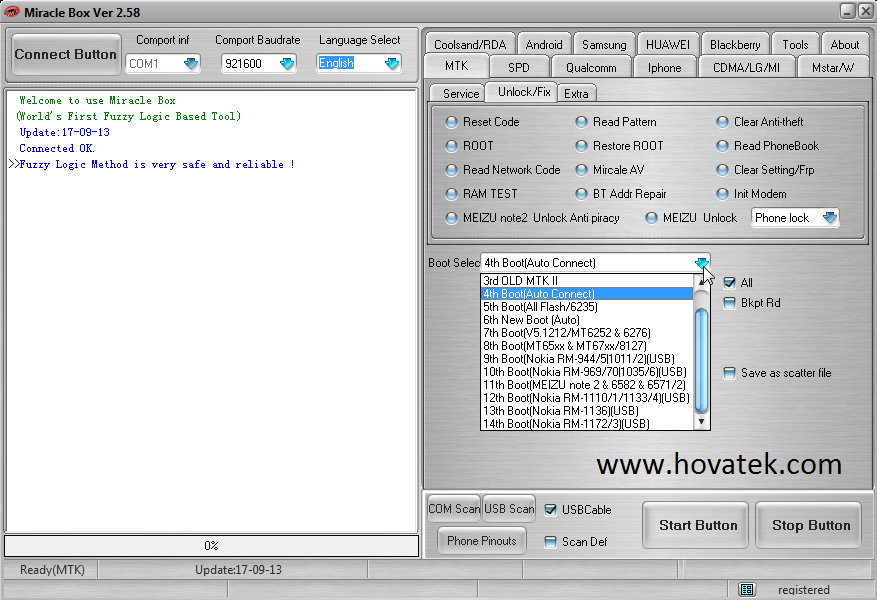The height and width of the screenshot is (600, 877).
Task: Open Phone Pinouts
Action: [482, 541]
